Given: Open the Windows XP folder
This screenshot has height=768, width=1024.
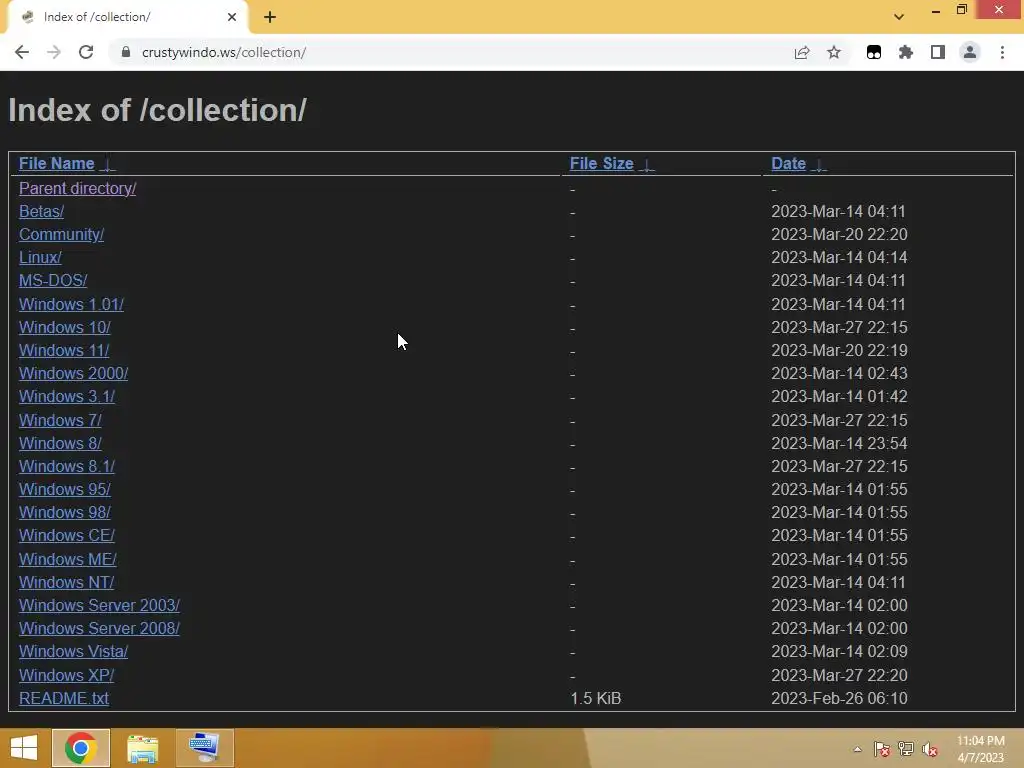Looking at the screenshot, I should (x=67, y=675).
